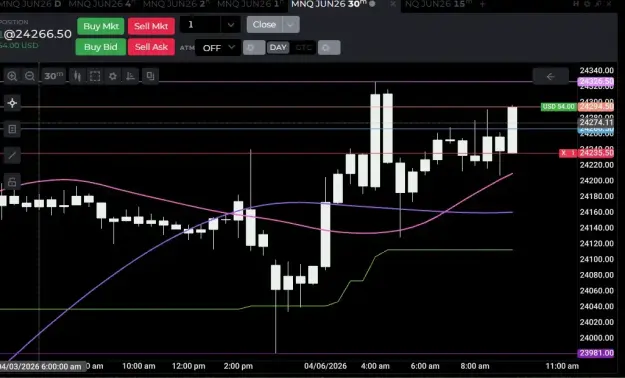Image resolution: width=625 pixels, height=378 pixels.
Task: Click the H icon at top right
Action: pyautogui.click(x=576, y=4)
